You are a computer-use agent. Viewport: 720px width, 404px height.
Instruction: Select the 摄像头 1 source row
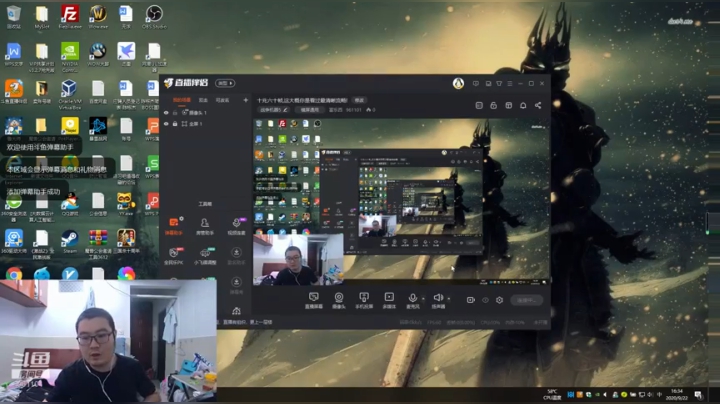[x=206, y=112]
